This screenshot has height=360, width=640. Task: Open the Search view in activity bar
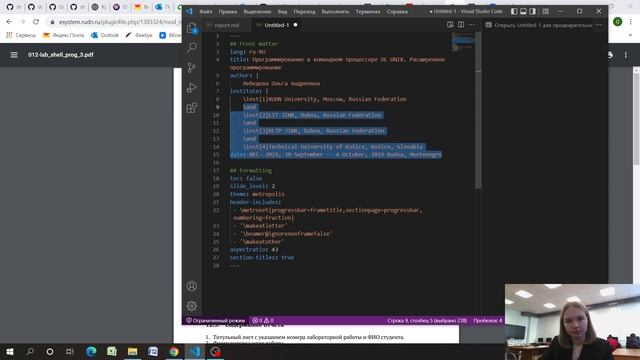coord(192,48)
